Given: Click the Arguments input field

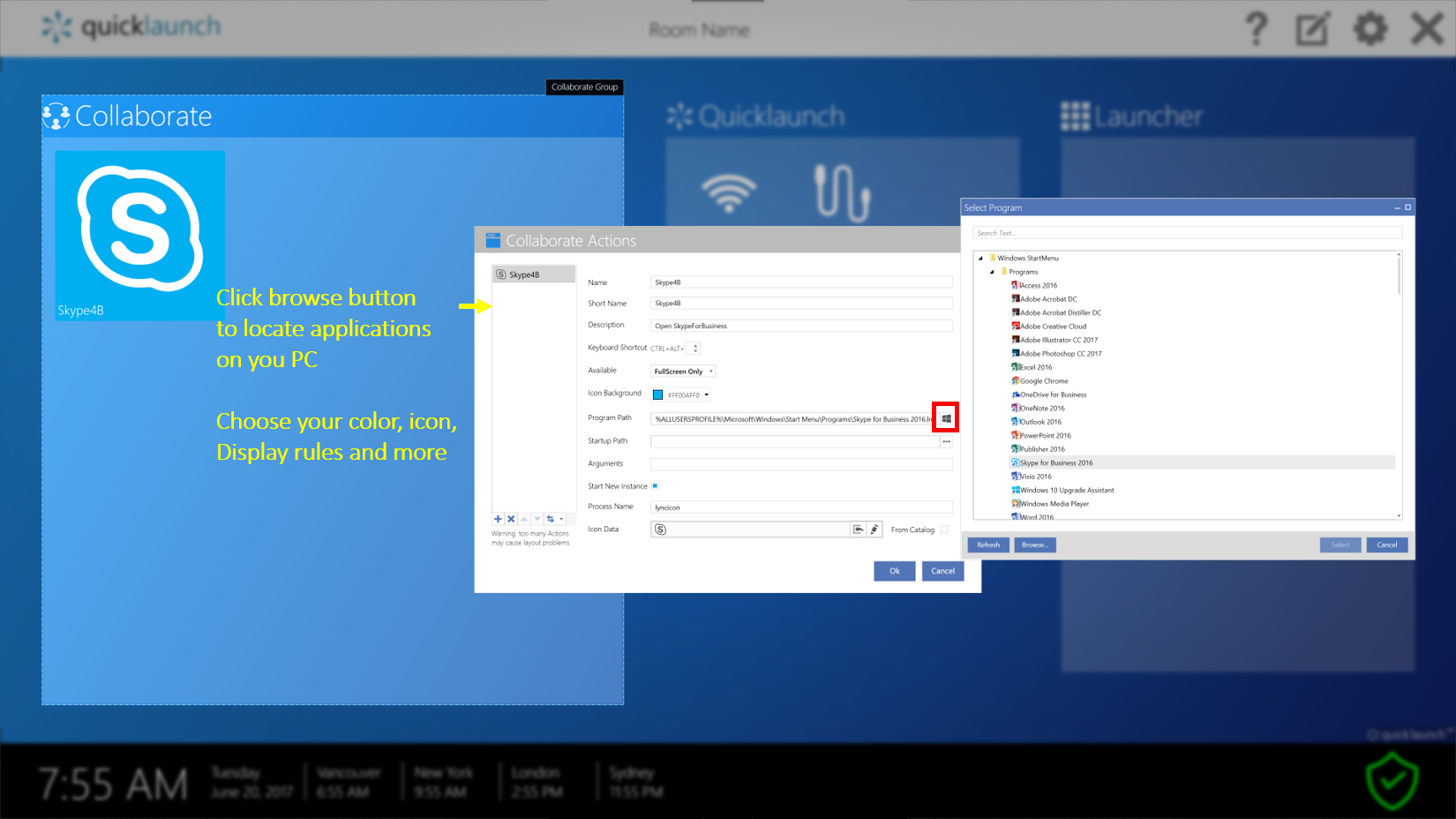Looking at the screenshot, I should [801, 464].
